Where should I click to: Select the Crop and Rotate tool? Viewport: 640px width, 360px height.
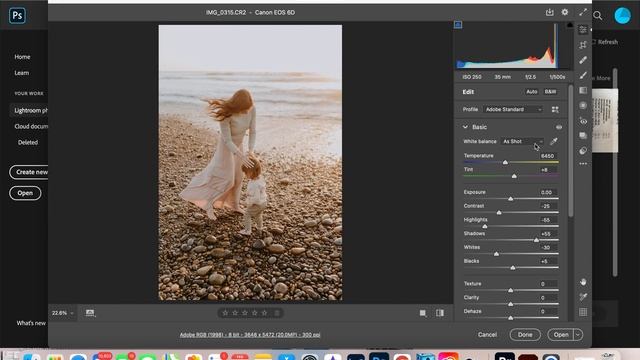coord(583,45)
